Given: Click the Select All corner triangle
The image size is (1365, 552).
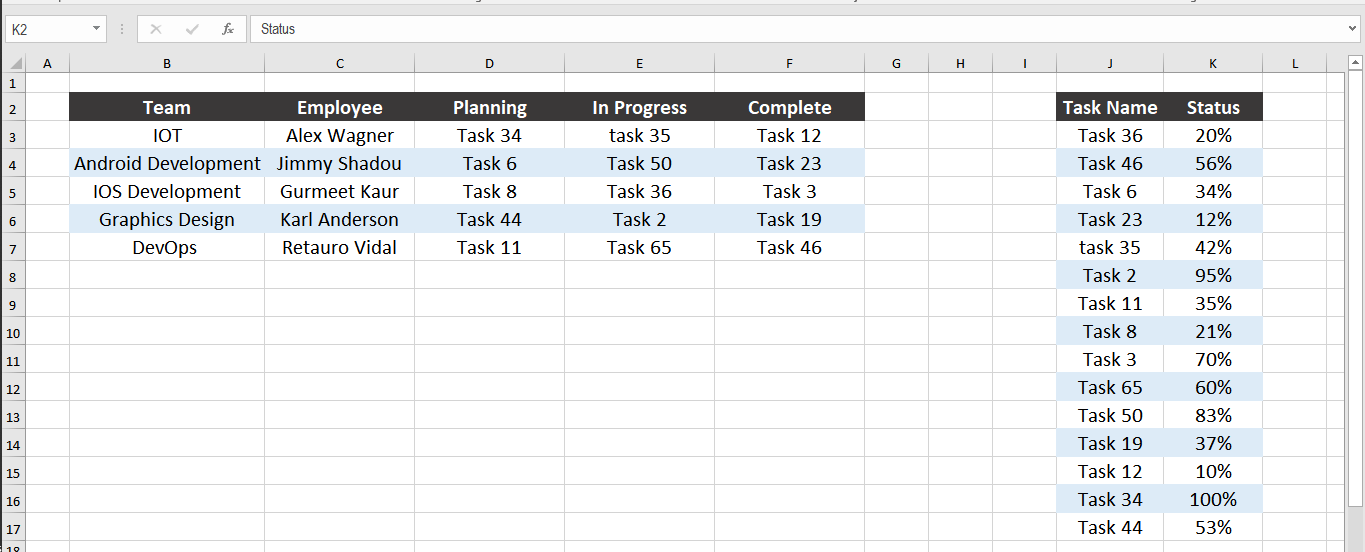Looking at the screenshot, I should (x=16, y=64).
